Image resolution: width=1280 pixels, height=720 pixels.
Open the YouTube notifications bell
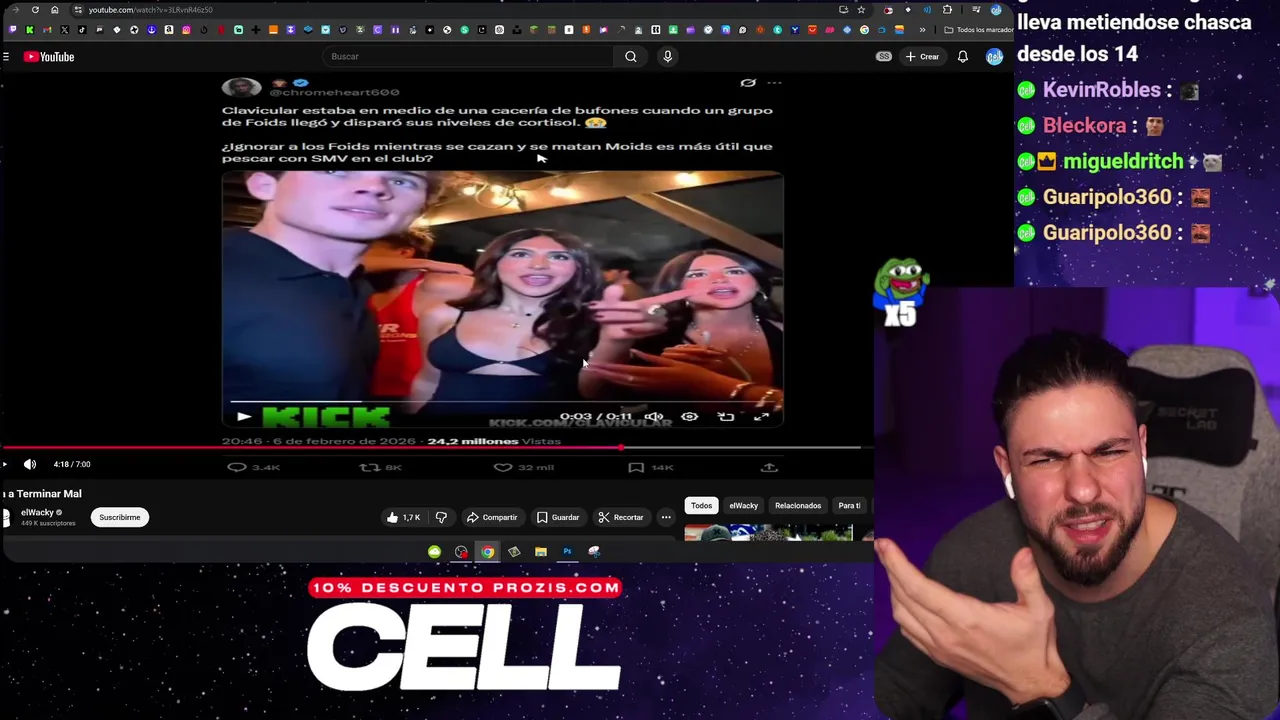pos(962,57)
